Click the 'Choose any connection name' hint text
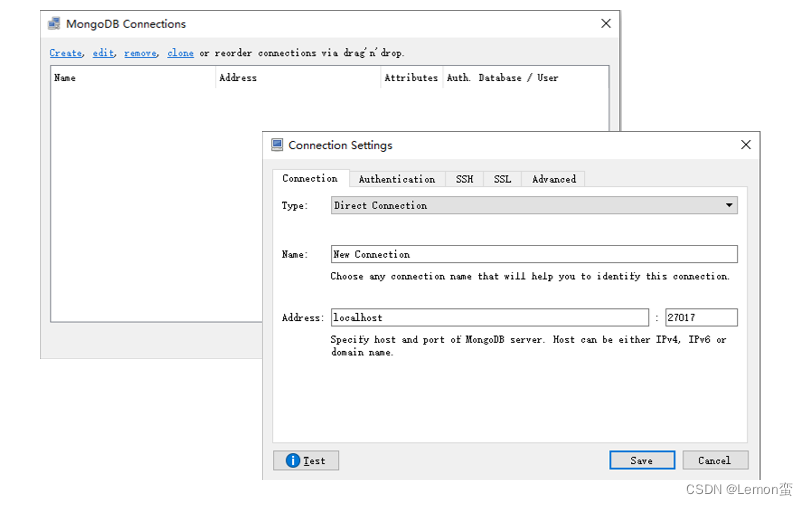 tap(530, 276)
